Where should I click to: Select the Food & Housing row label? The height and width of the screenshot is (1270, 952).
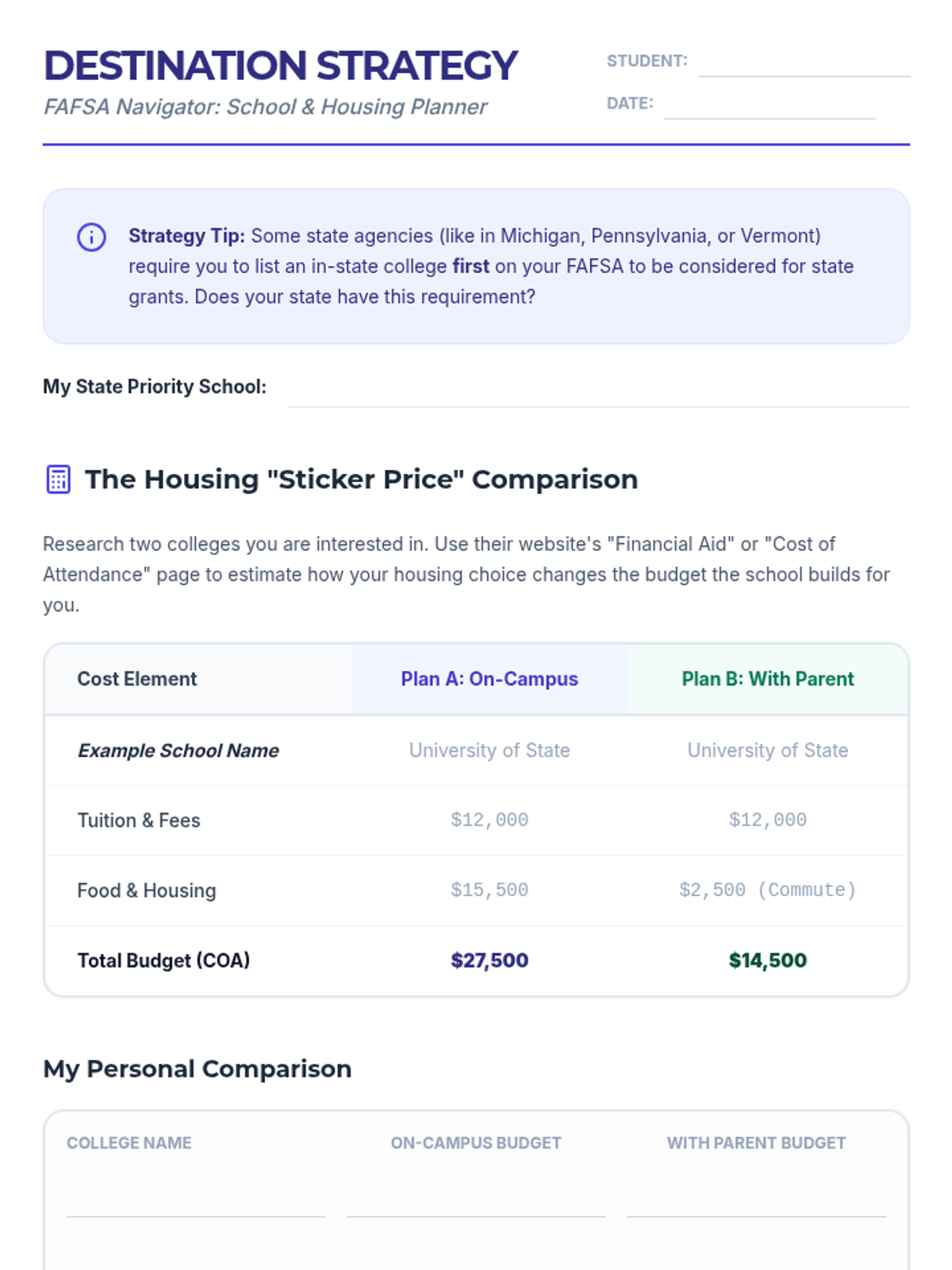point(147,891)
